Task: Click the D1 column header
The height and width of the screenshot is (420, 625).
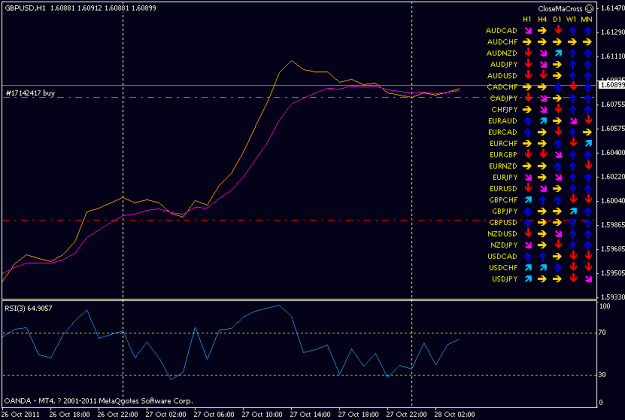Action: (x=557, y=19)
